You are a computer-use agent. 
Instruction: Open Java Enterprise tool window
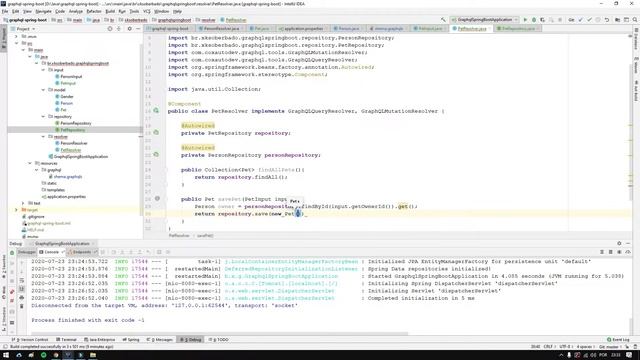point(100,340)
